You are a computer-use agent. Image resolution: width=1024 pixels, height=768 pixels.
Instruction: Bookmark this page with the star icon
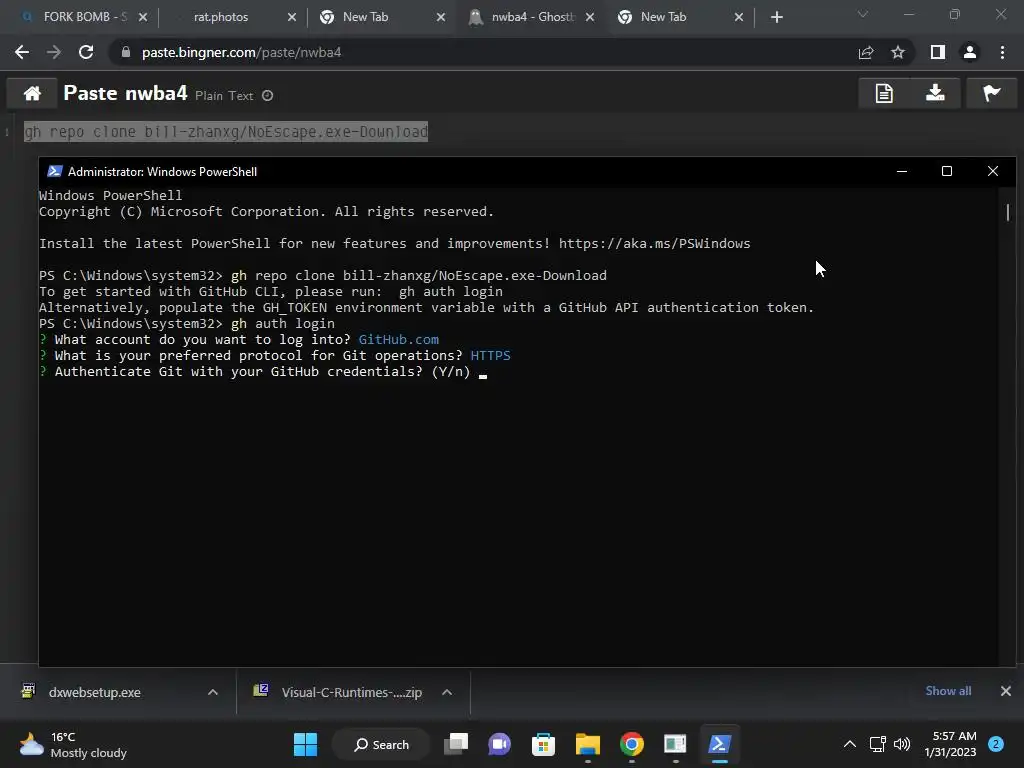(898, 52)
